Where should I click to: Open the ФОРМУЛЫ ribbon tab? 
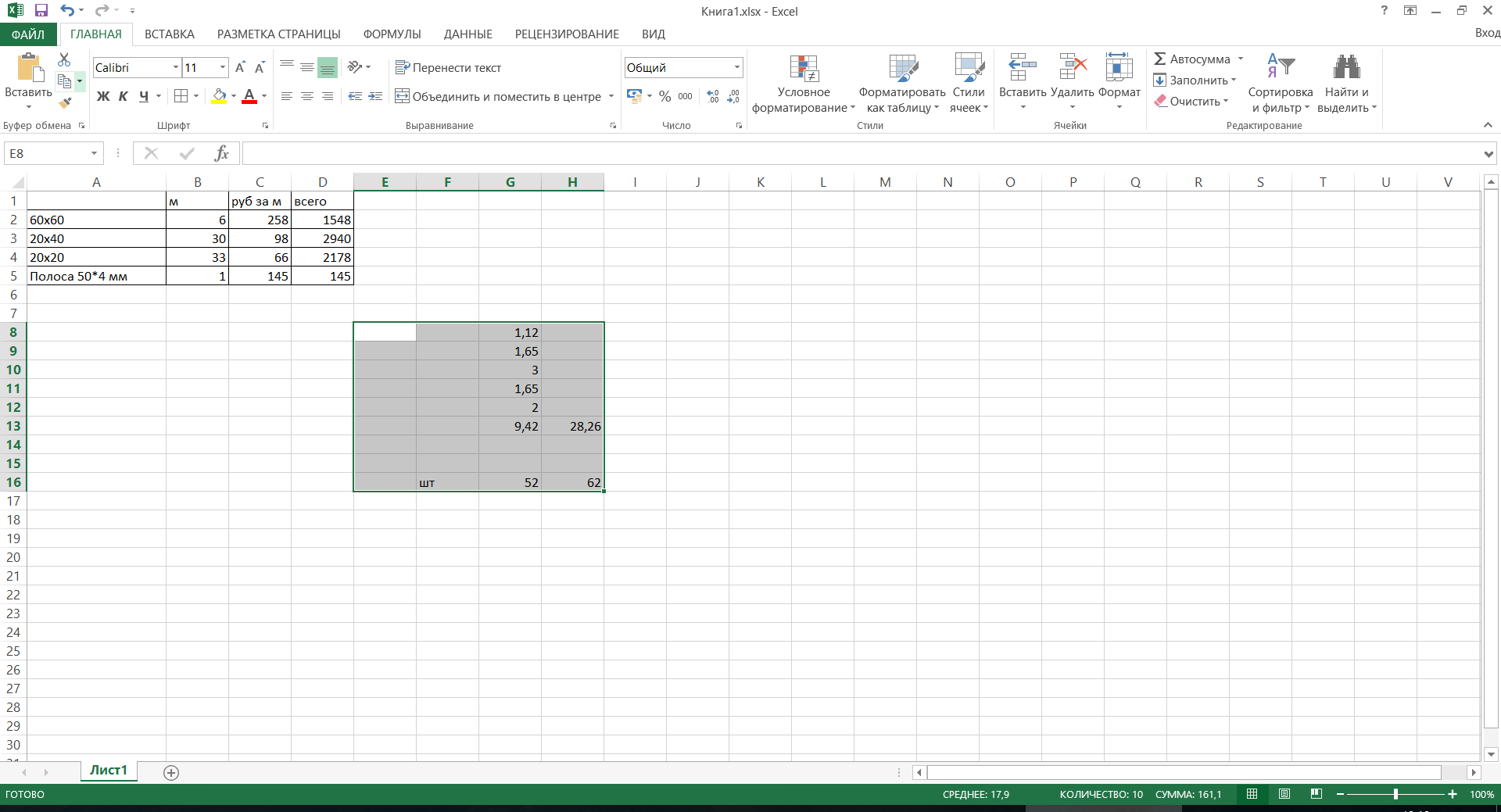click(x=392, y=34)
